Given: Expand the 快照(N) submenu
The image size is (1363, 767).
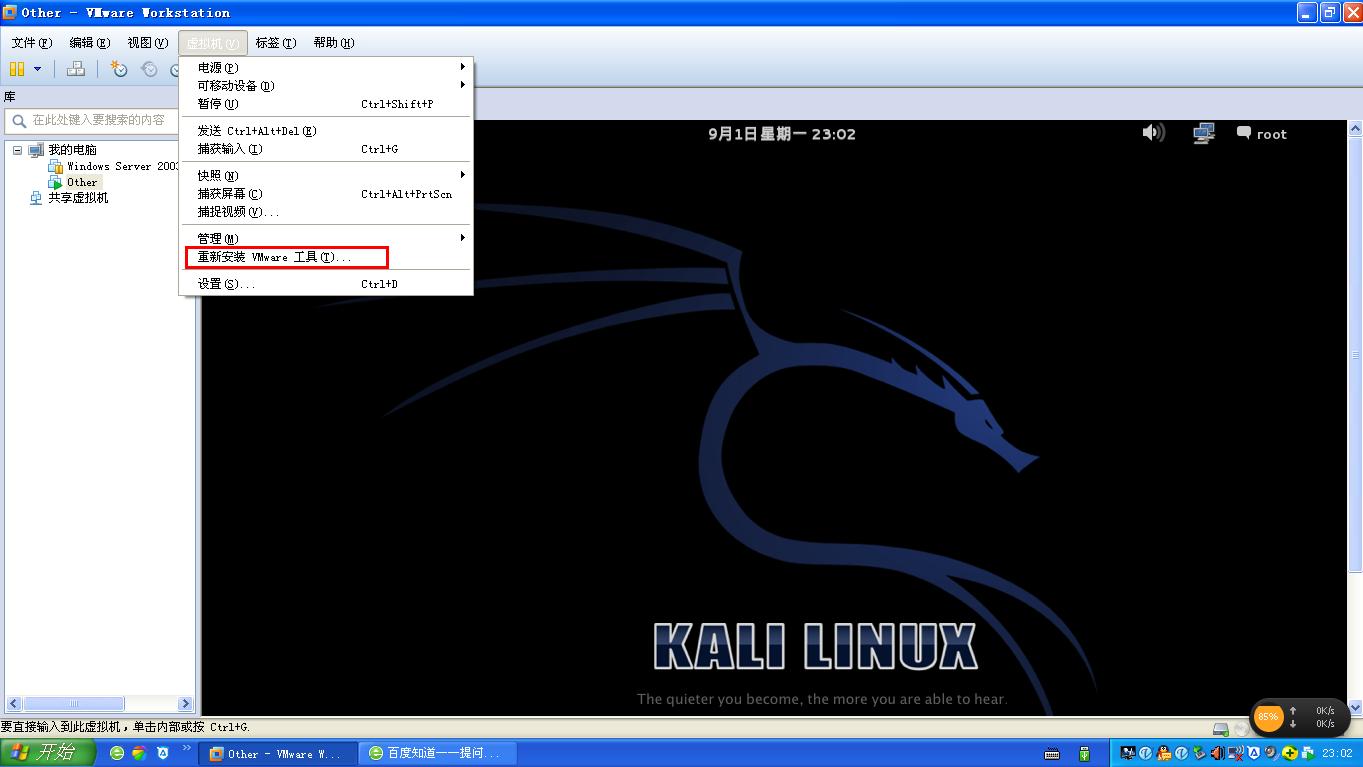Looking at the screenshot, I should point(326,176).
